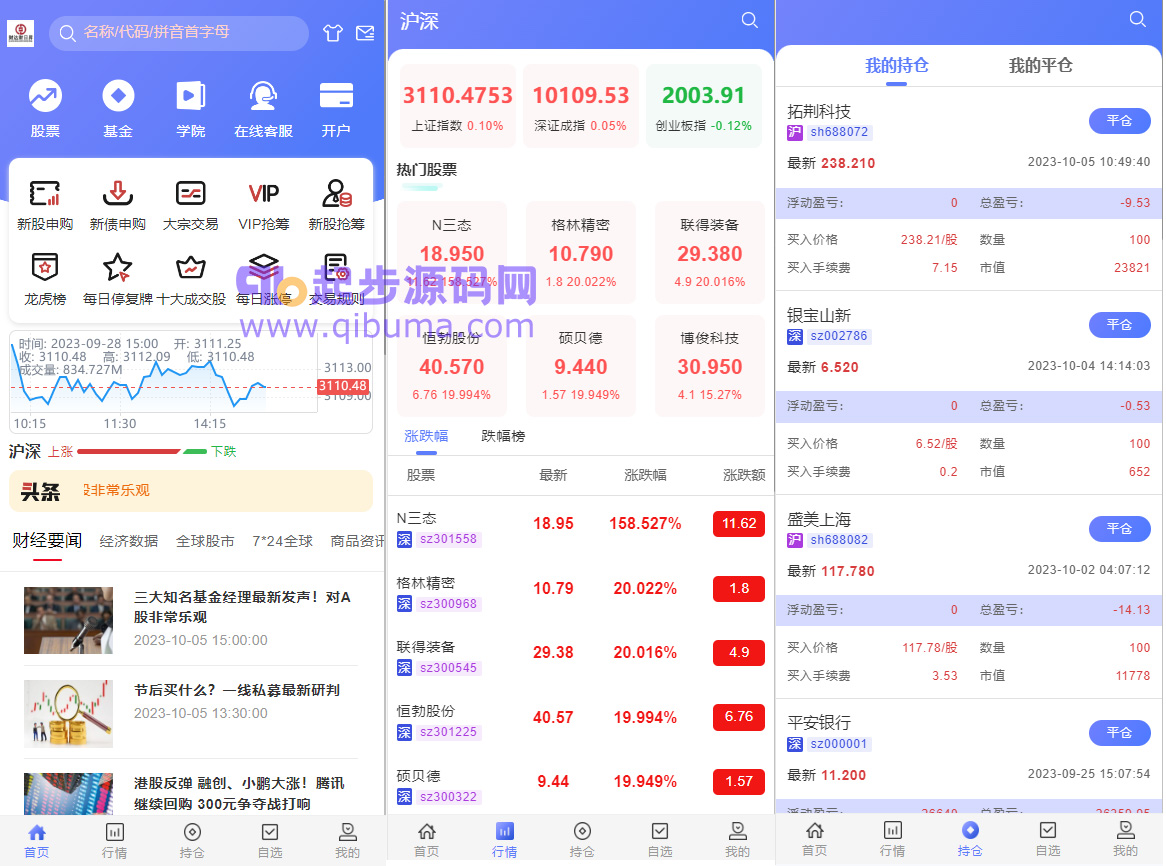This screenshot has width=1166, height=866.
Task: Tap 自选 icon in holdings screen nav
Action: click(x=1048, y=830)
